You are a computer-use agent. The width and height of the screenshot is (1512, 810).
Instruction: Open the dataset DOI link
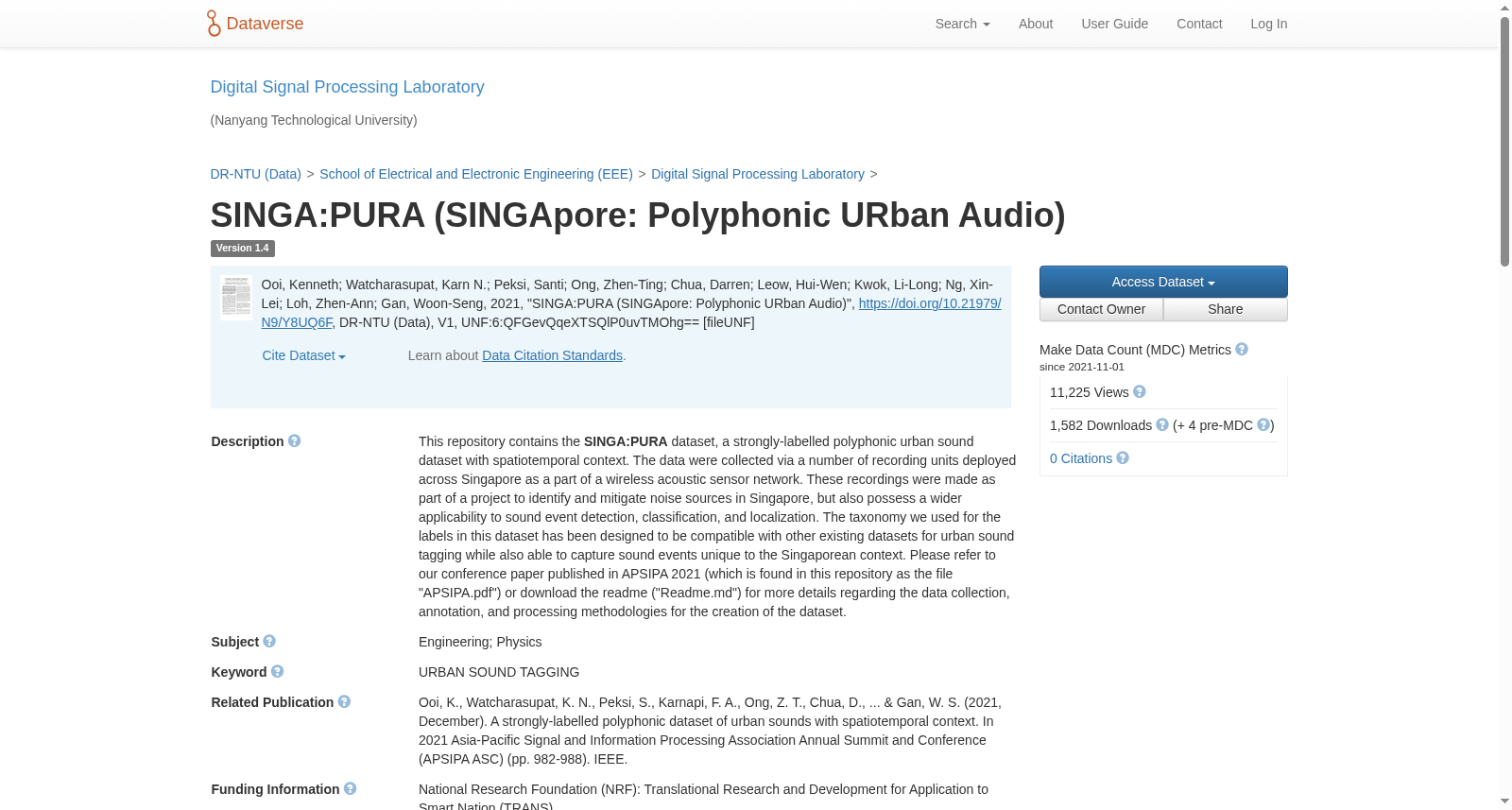930,303
